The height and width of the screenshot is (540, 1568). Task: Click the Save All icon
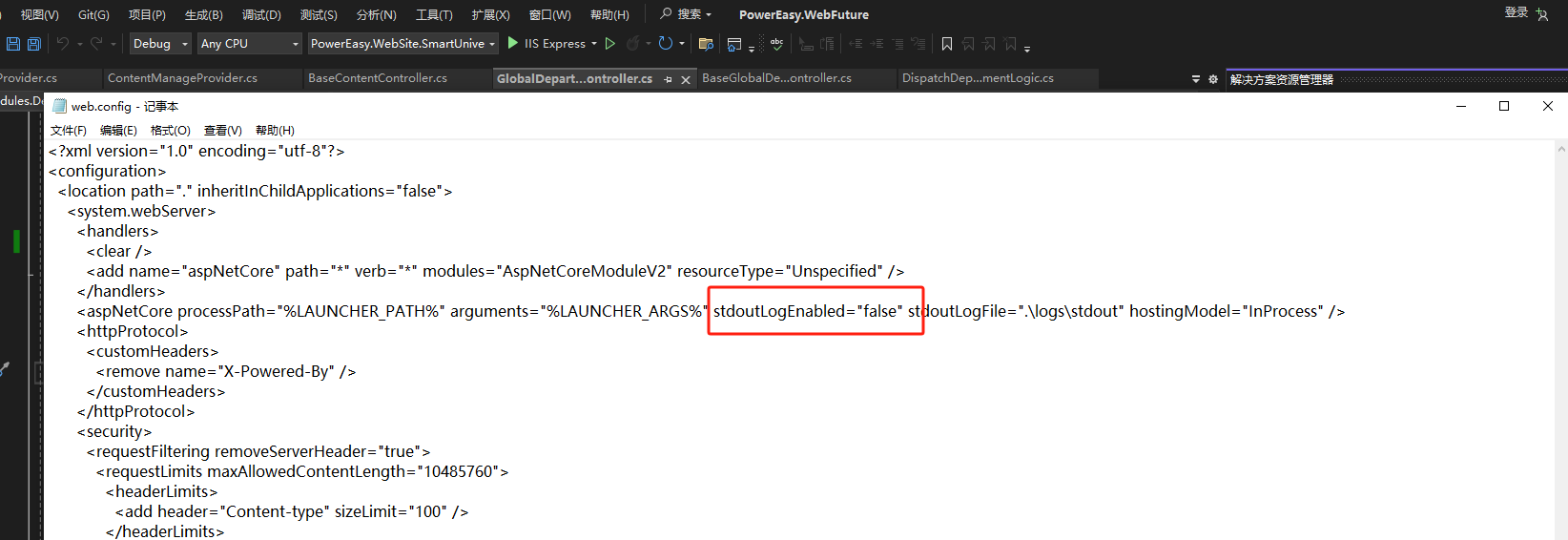click(34, 44)
